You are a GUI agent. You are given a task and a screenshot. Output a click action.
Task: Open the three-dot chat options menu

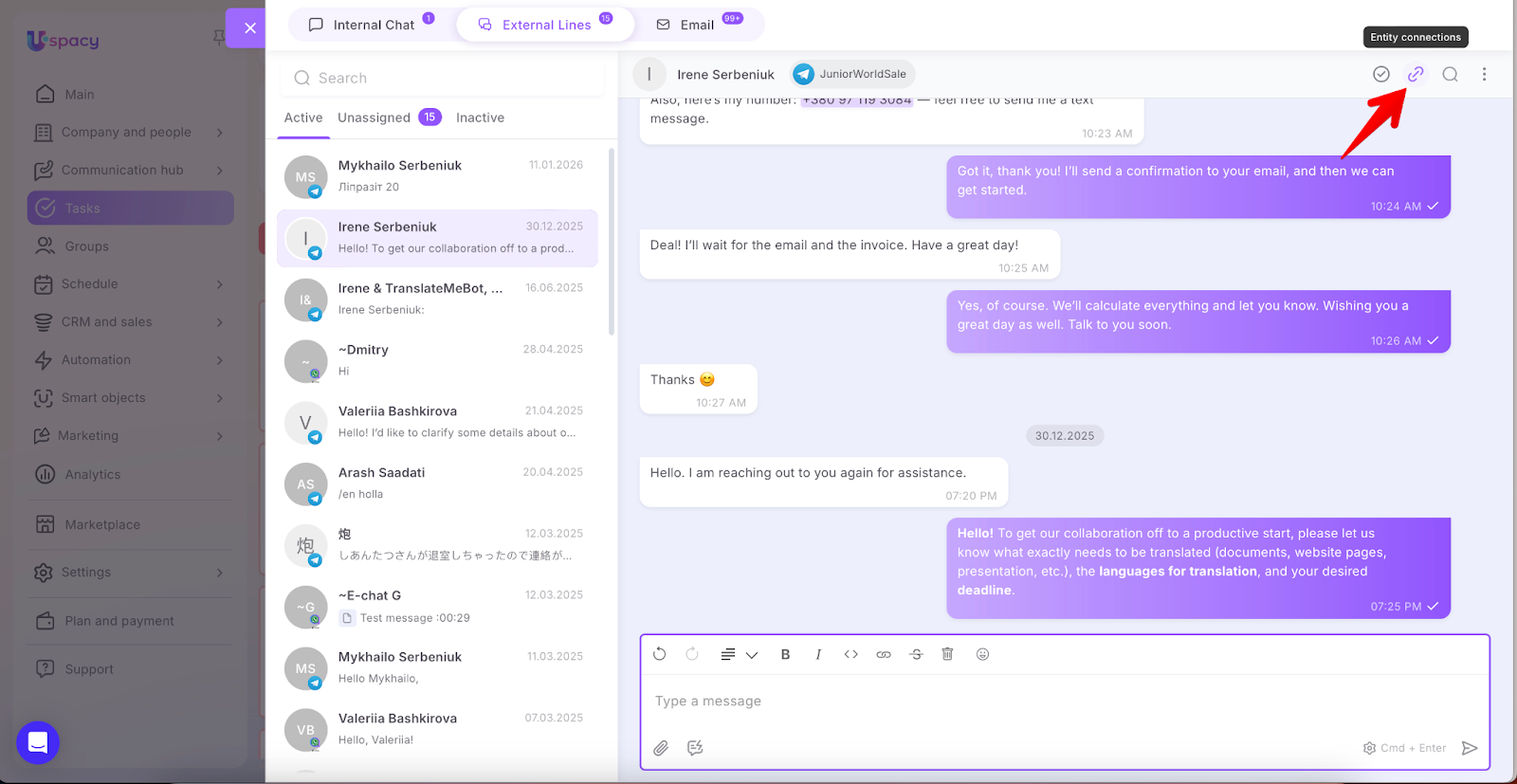tap(1484, 74)
